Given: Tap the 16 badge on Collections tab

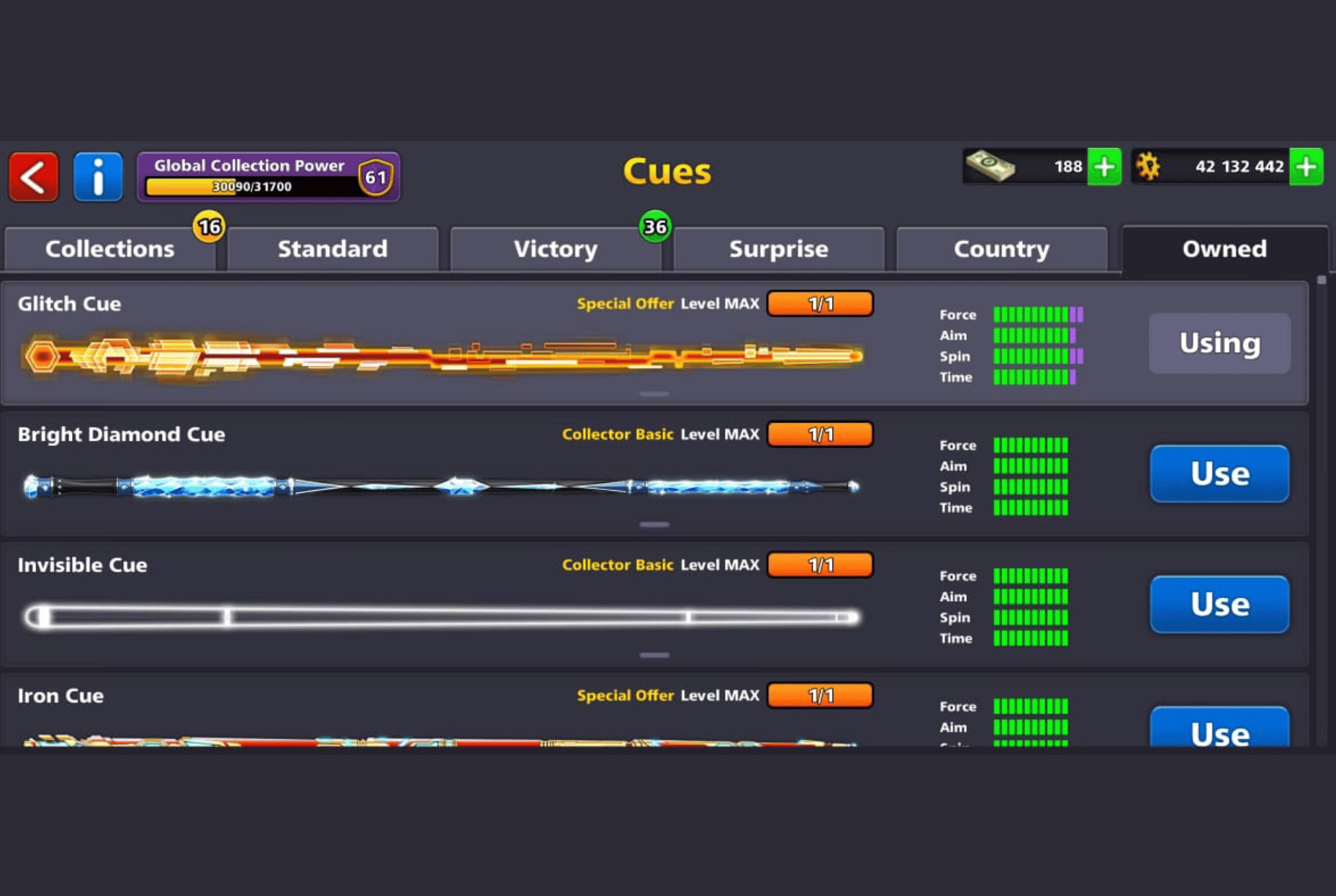Looking at the screenshot, I should click(209, 227).
